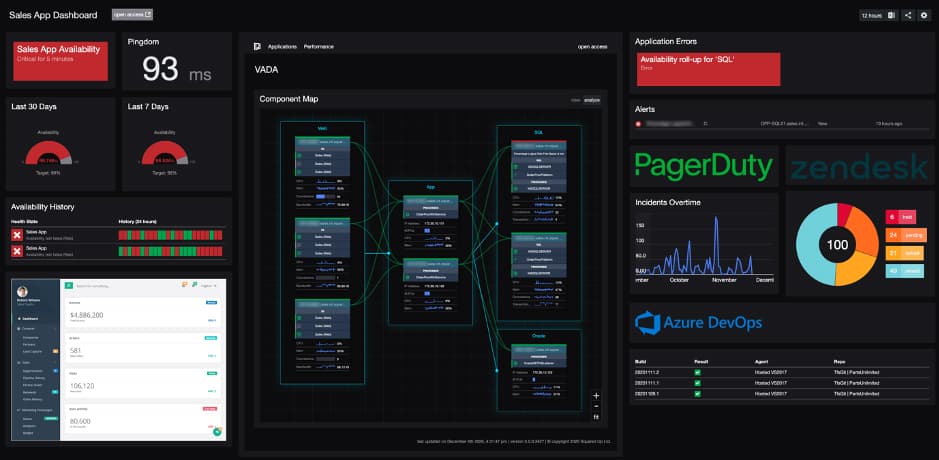Click the share dashboard icon

point(908,16)
